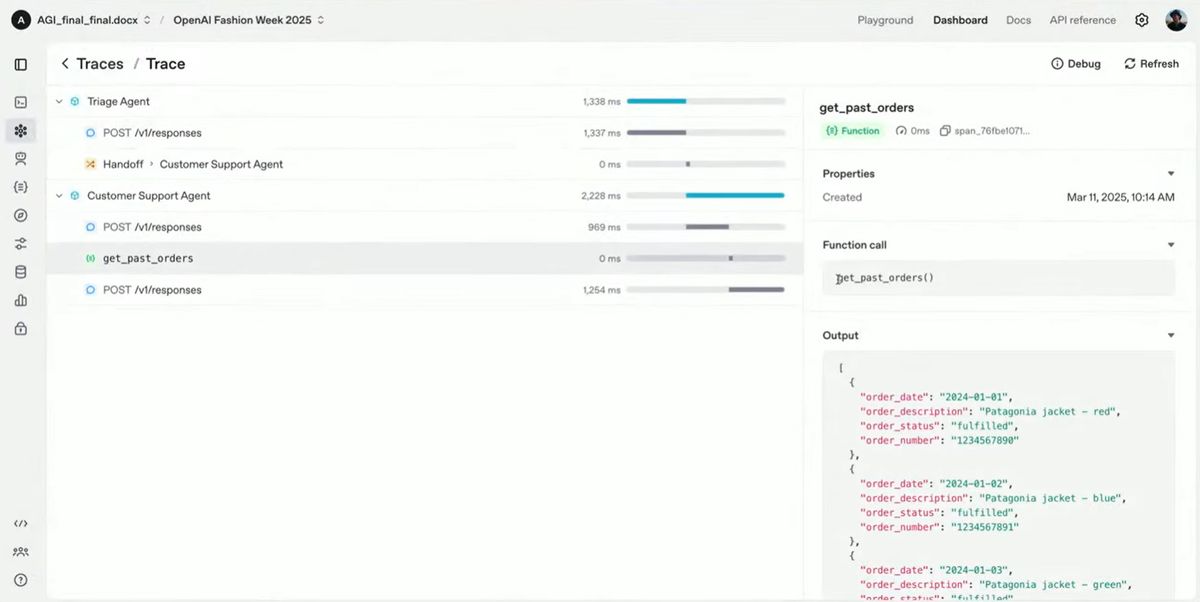Open the robot Assistants sidebar icon

21,158
